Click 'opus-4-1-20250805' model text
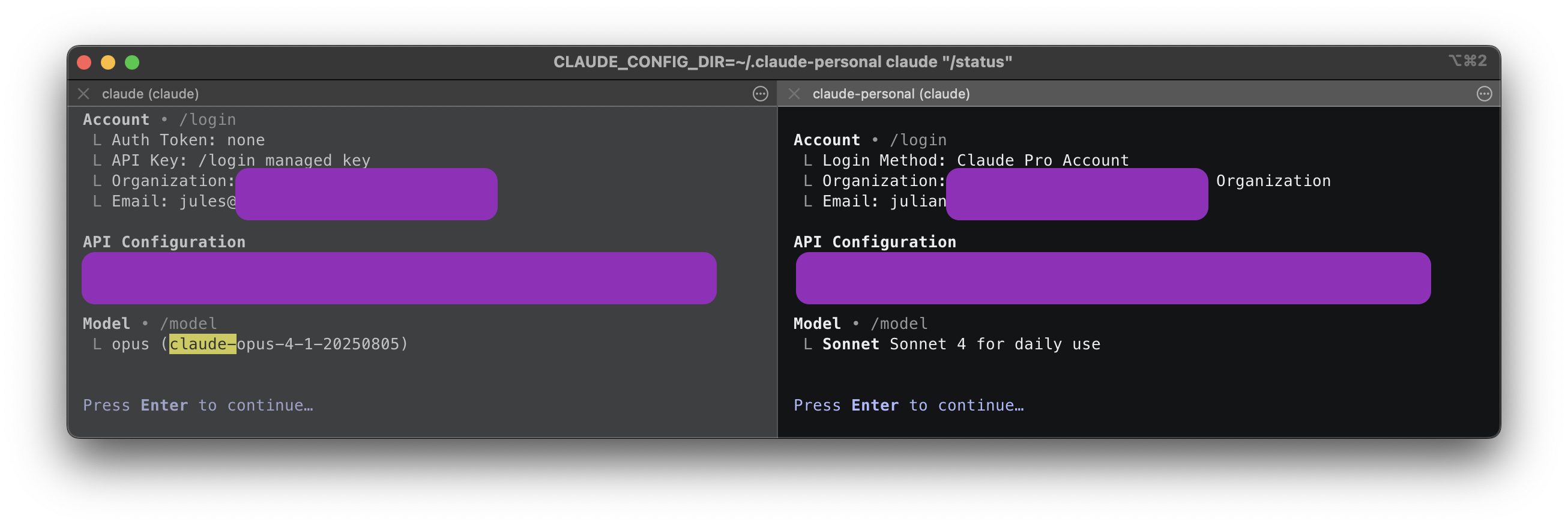Viewport: 1568px width, 527px height. (318, 345)
